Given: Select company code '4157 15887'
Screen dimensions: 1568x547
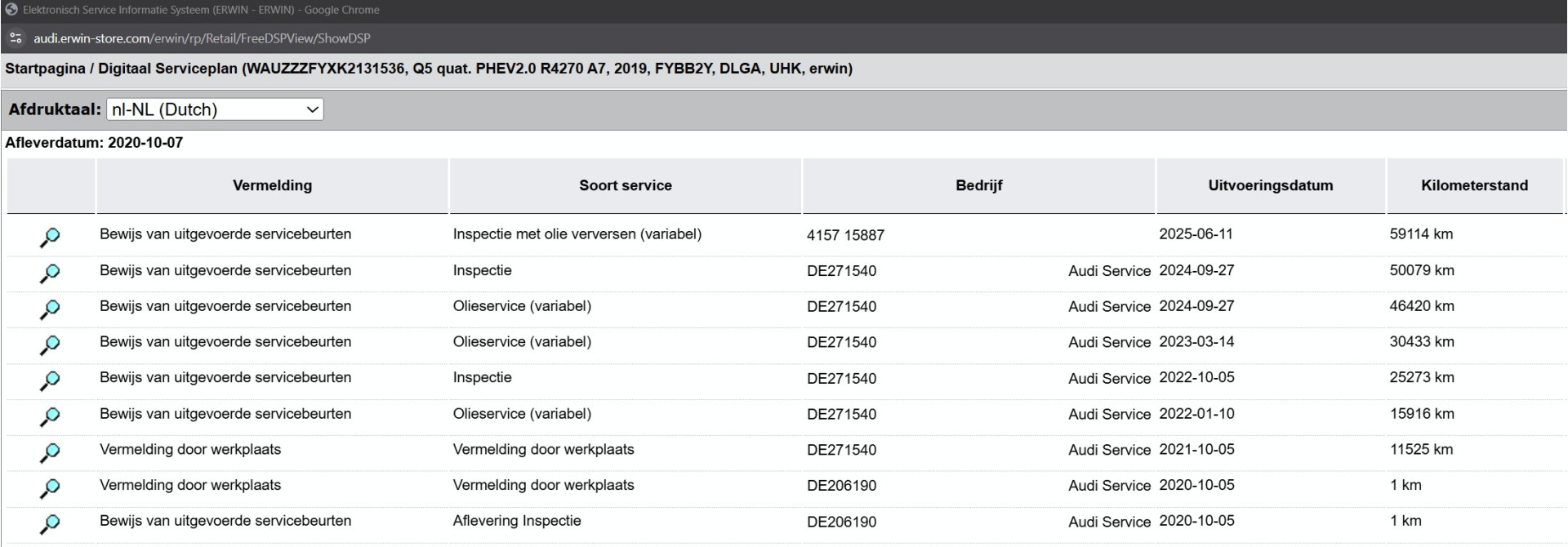Looking at the screenshot, I should click(x=845, y=235).
